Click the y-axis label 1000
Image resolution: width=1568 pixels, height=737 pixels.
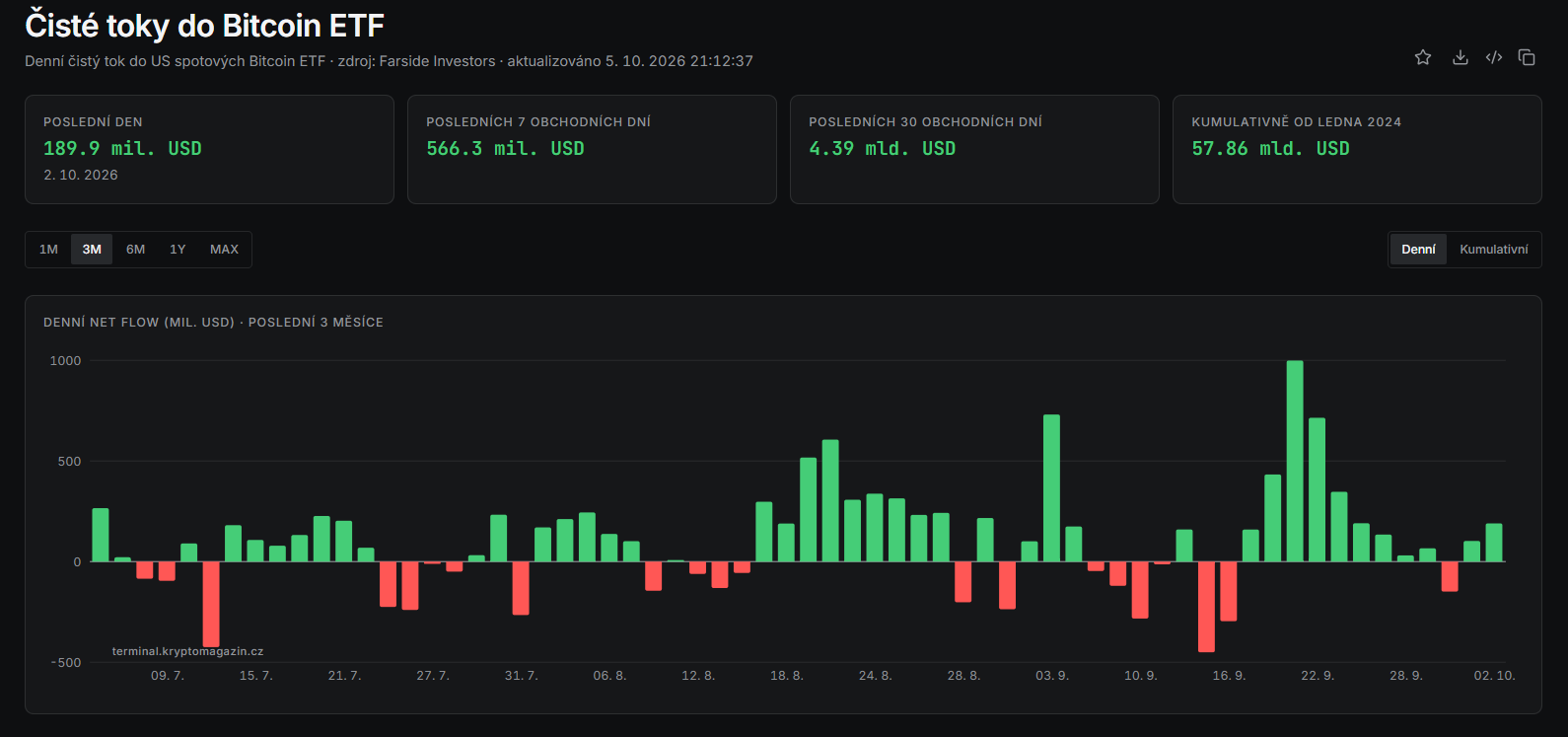tap(66, 361)
